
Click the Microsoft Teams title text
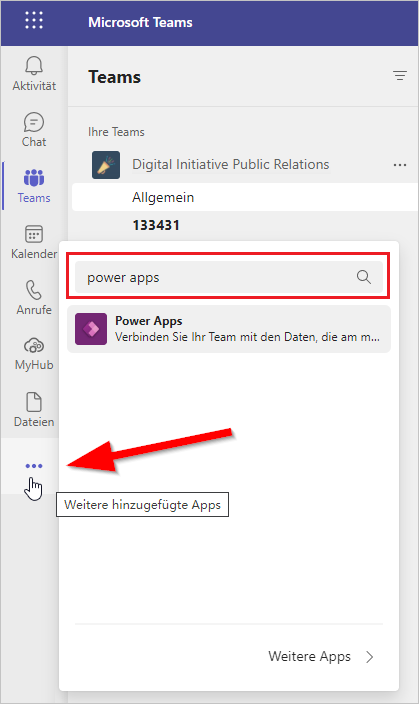point(140,22)
